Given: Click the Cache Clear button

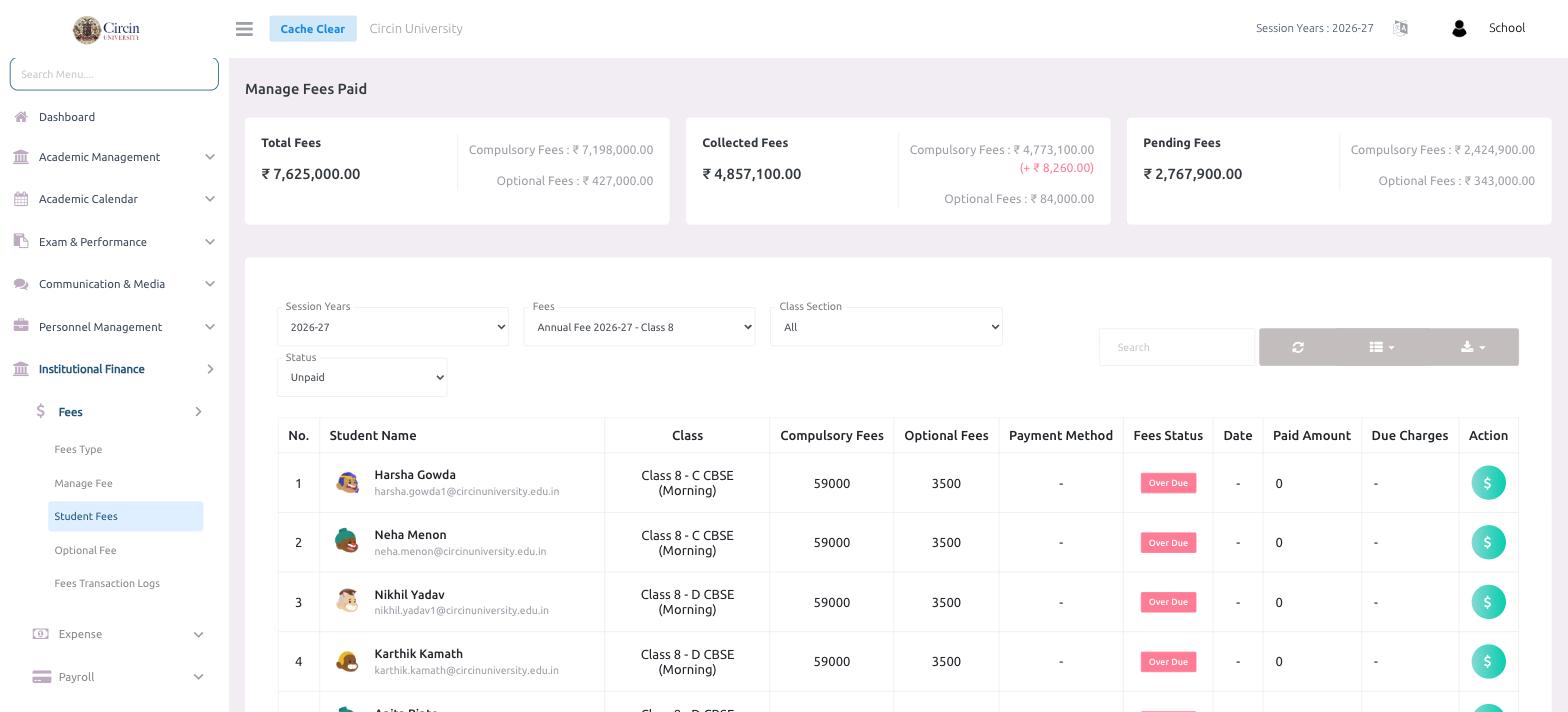Looking at the screenshot, I should point(312,28).
